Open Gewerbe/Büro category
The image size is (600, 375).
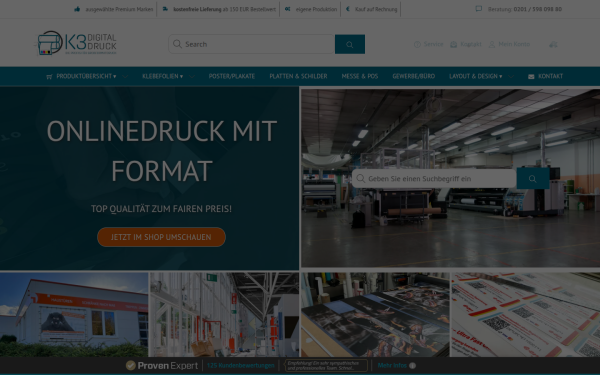click(x=414, y=76)
